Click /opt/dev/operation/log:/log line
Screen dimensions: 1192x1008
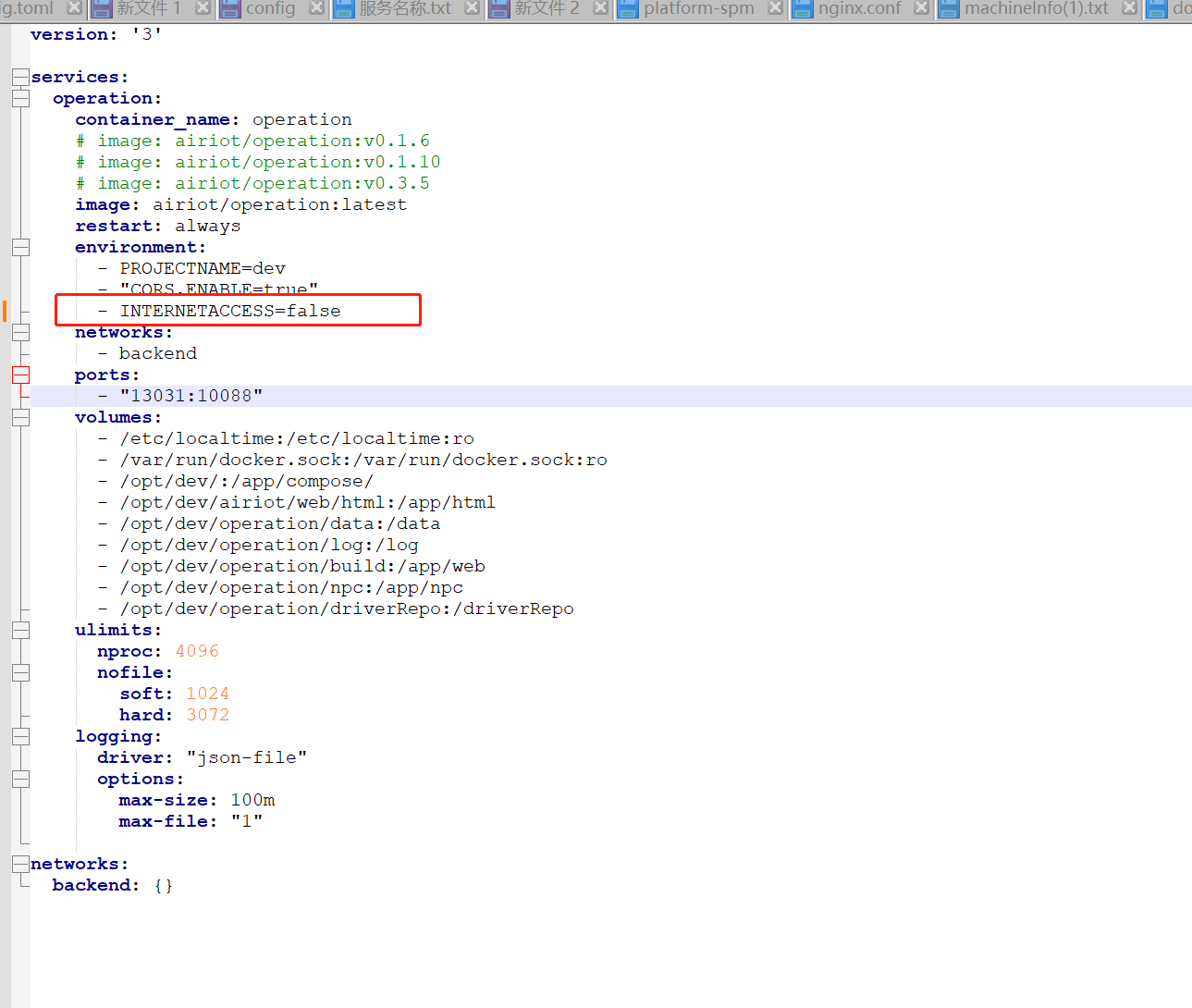coord(258,545)
